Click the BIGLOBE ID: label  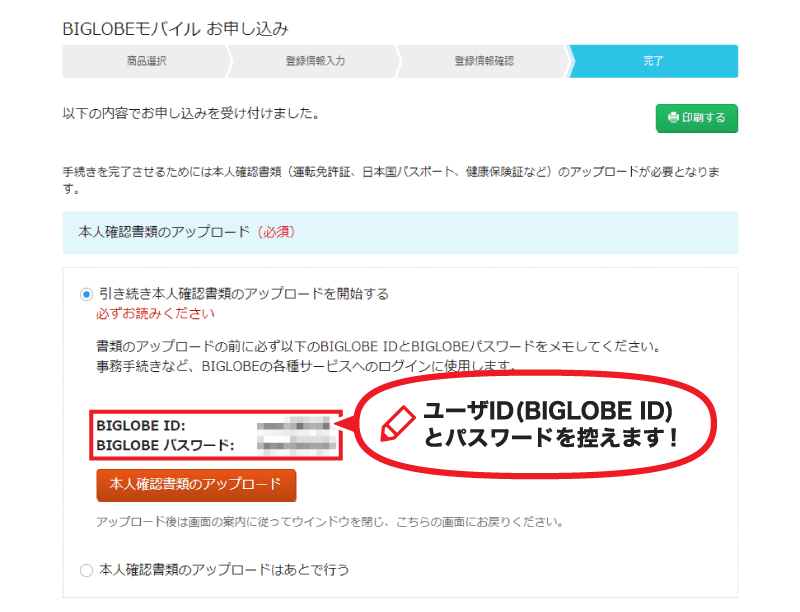[141, 426]
